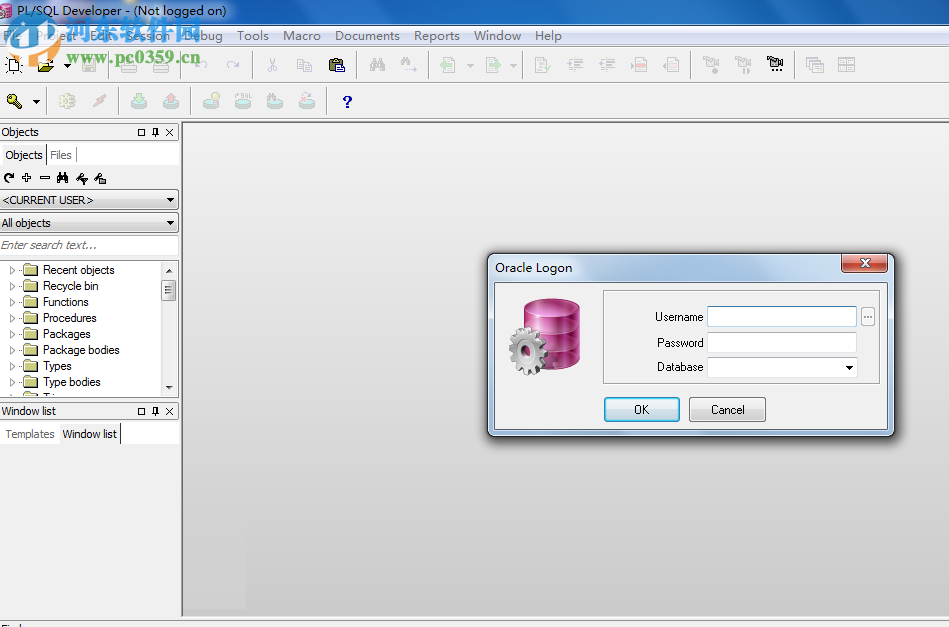The width and height of the screenshot is (949, 627).
Task: Toggle the pin on Window list panel
Action: click(155, 411)
